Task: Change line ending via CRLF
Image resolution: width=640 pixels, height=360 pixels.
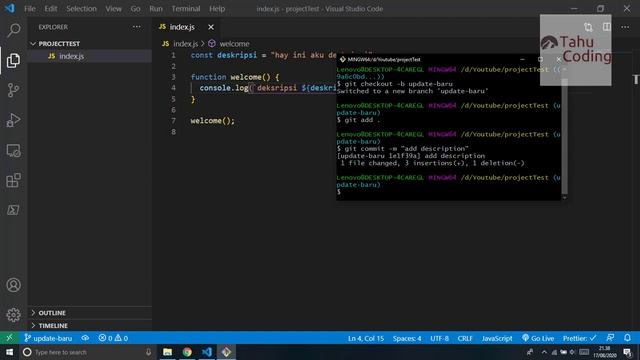Action: [464, 338]
